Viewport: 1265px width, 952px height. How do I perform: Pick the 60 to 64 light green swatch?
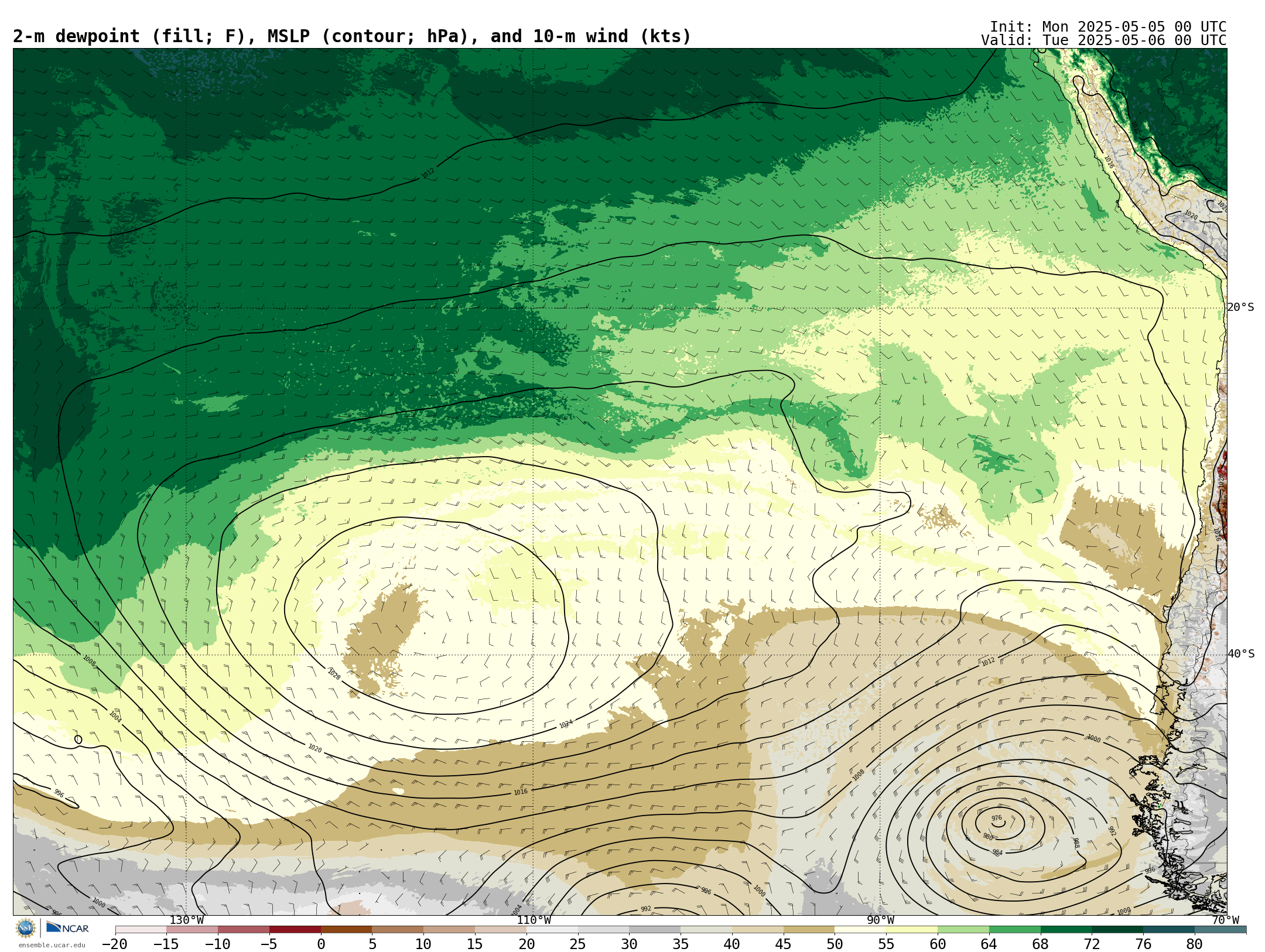963,930
